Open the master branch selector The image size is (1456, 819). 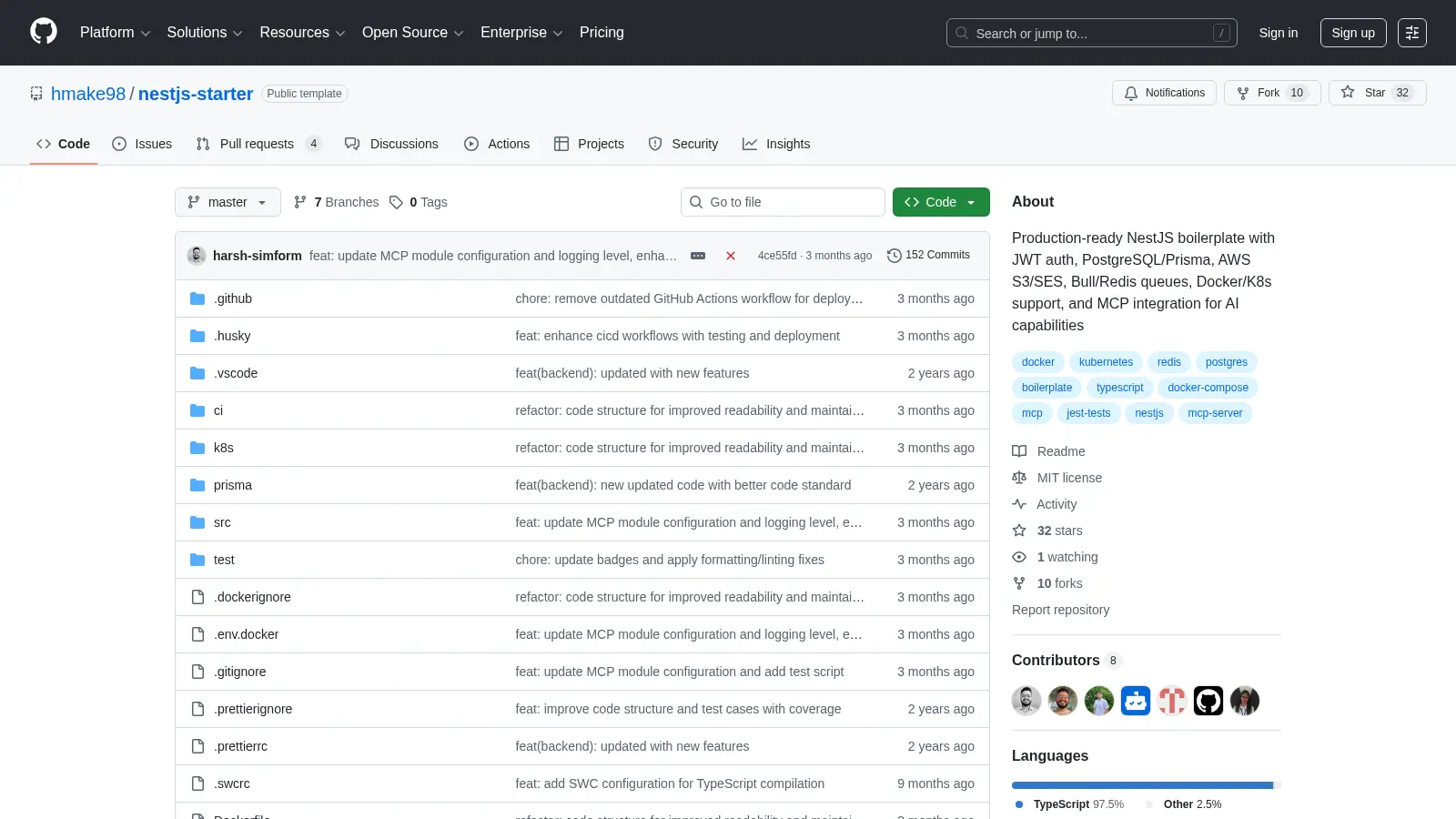click(227, 202)
